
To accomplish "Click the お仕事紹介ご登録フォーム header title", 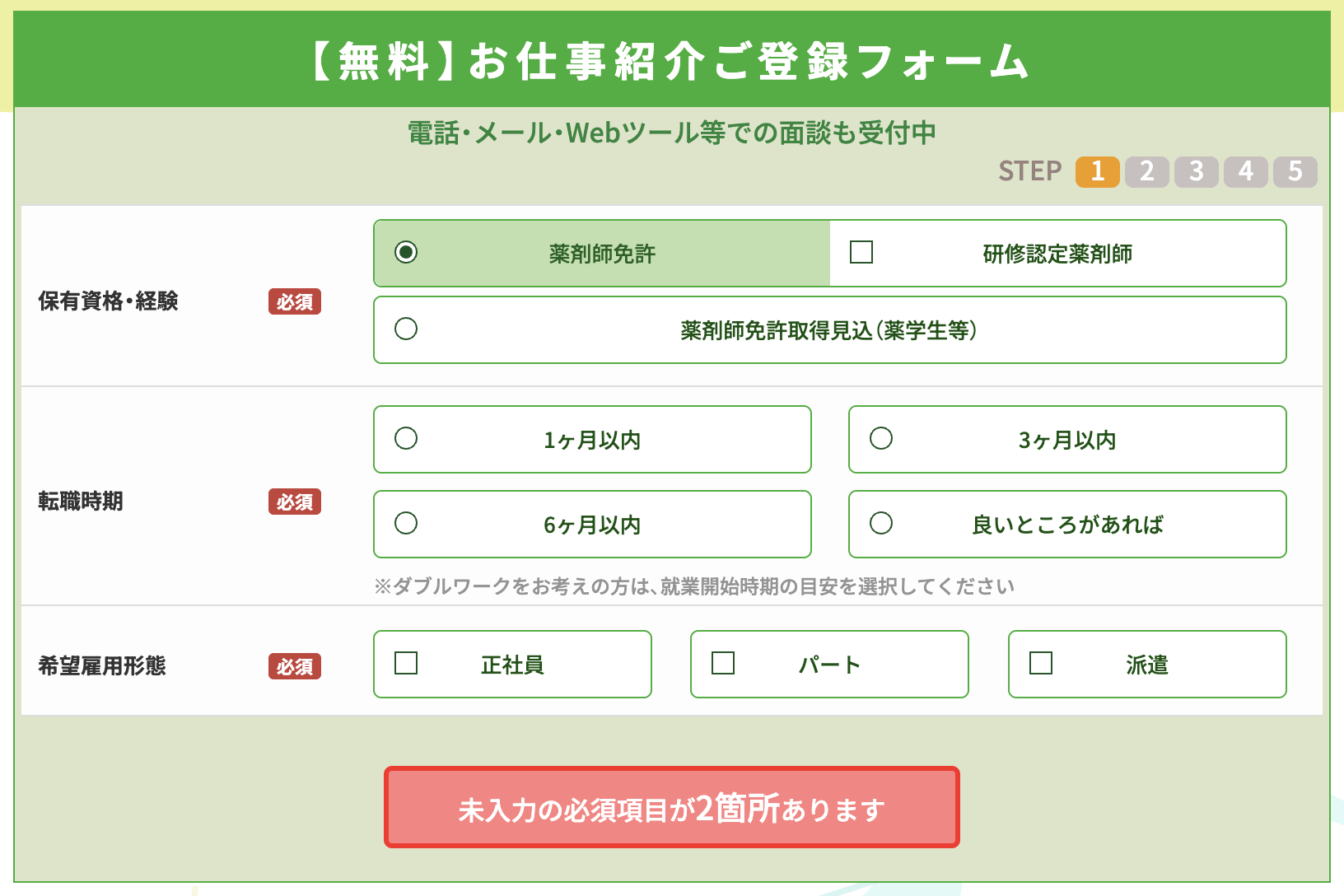I will (671, 62).
